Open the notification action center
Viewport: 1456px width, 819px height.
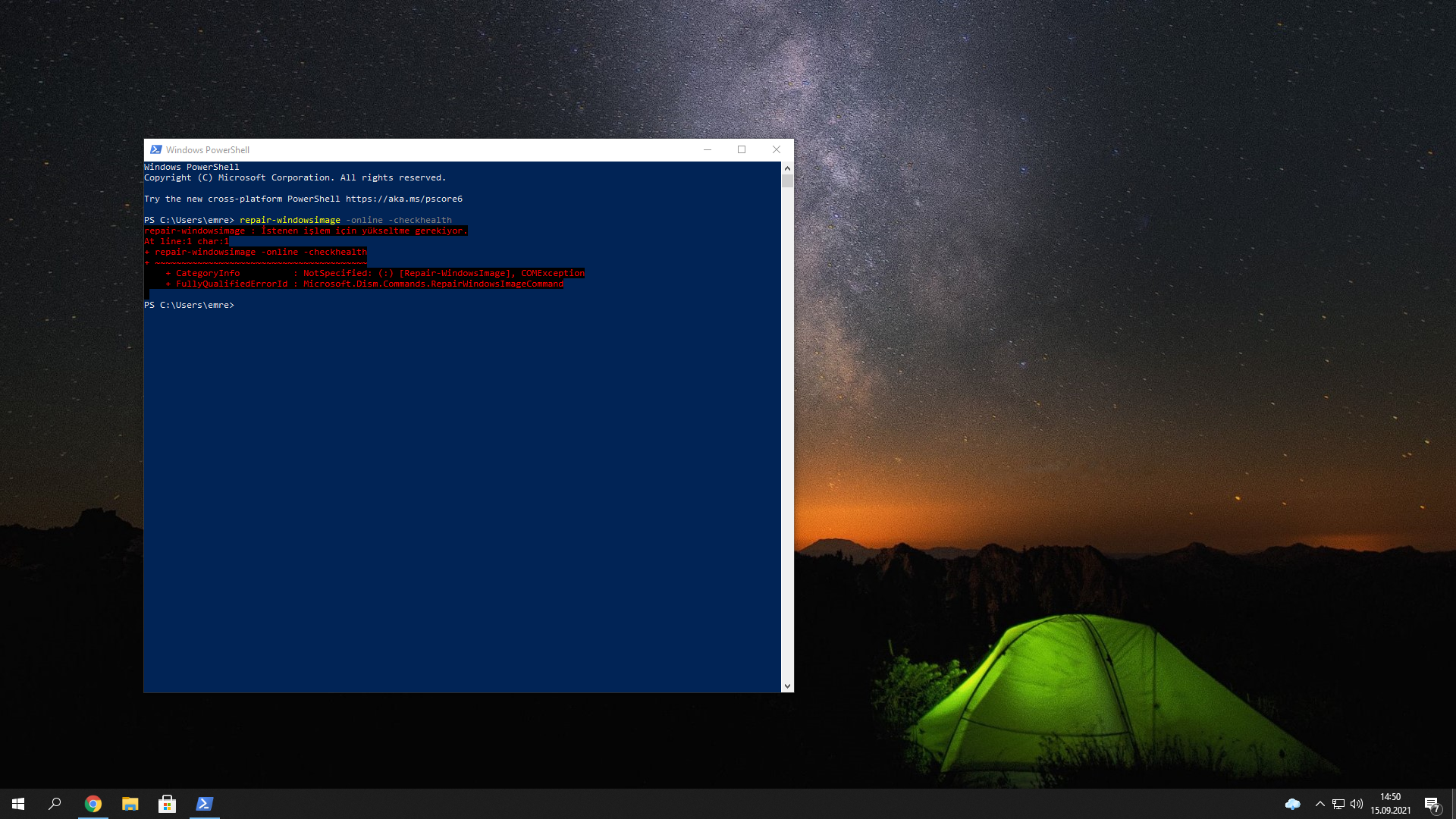click(1432, 805)
